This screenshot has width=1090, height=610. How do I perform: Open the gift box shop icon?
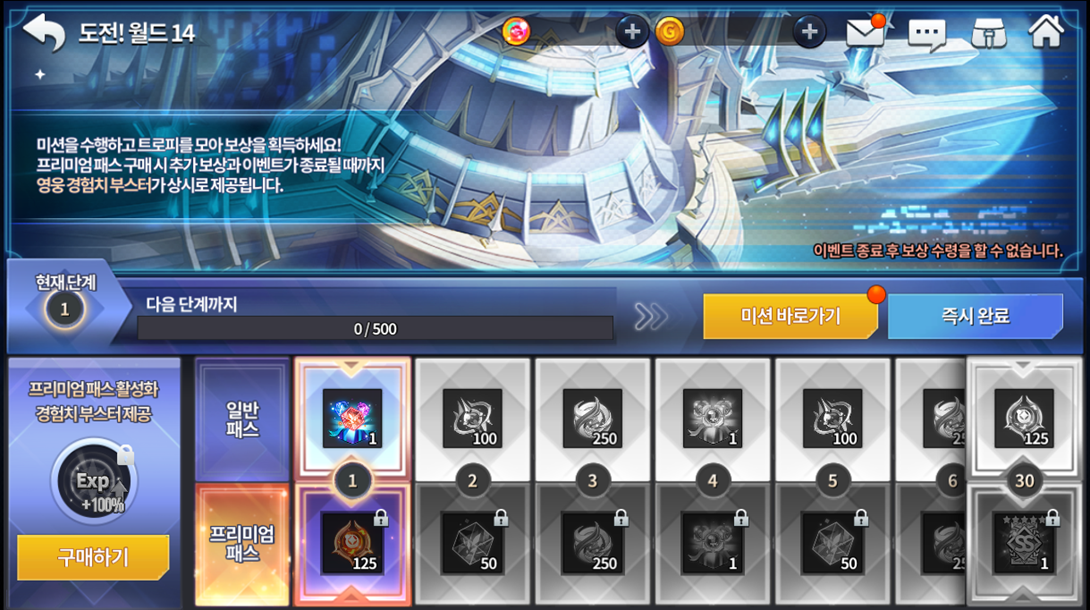(x=989, y=32)
